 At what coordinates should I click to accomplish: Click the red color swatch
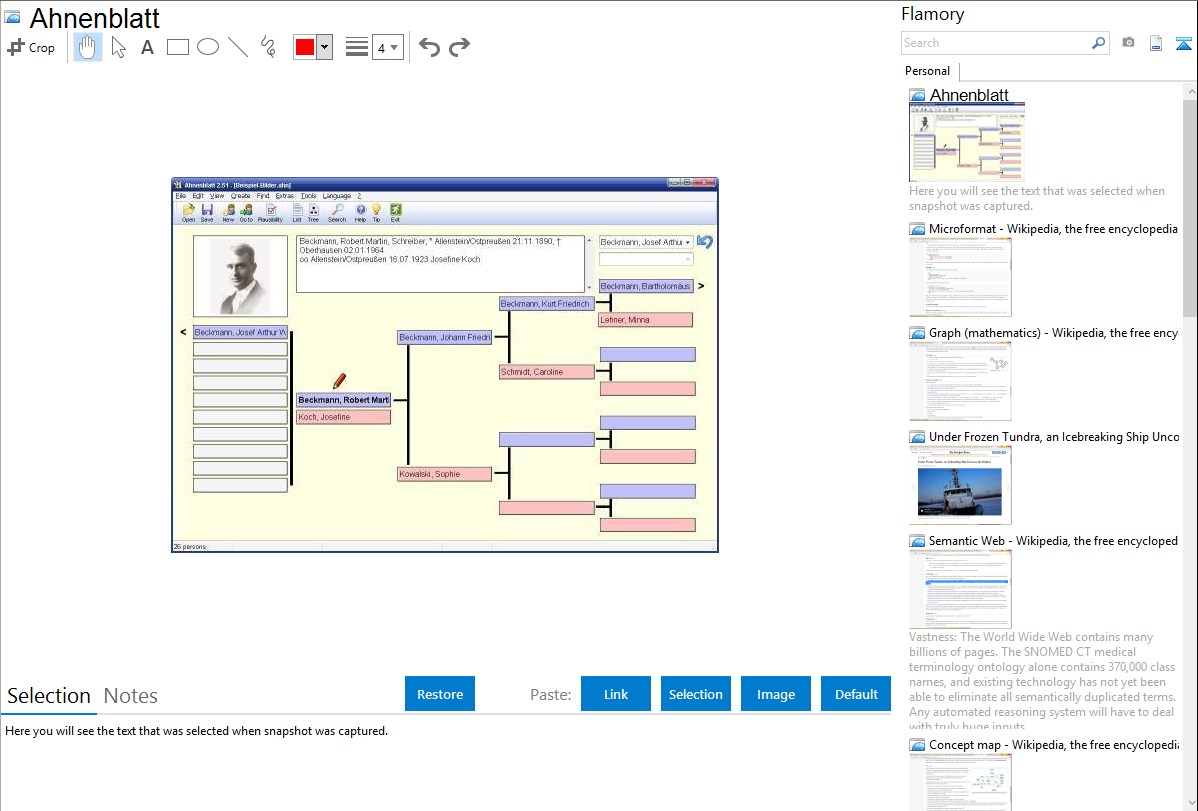305,47
